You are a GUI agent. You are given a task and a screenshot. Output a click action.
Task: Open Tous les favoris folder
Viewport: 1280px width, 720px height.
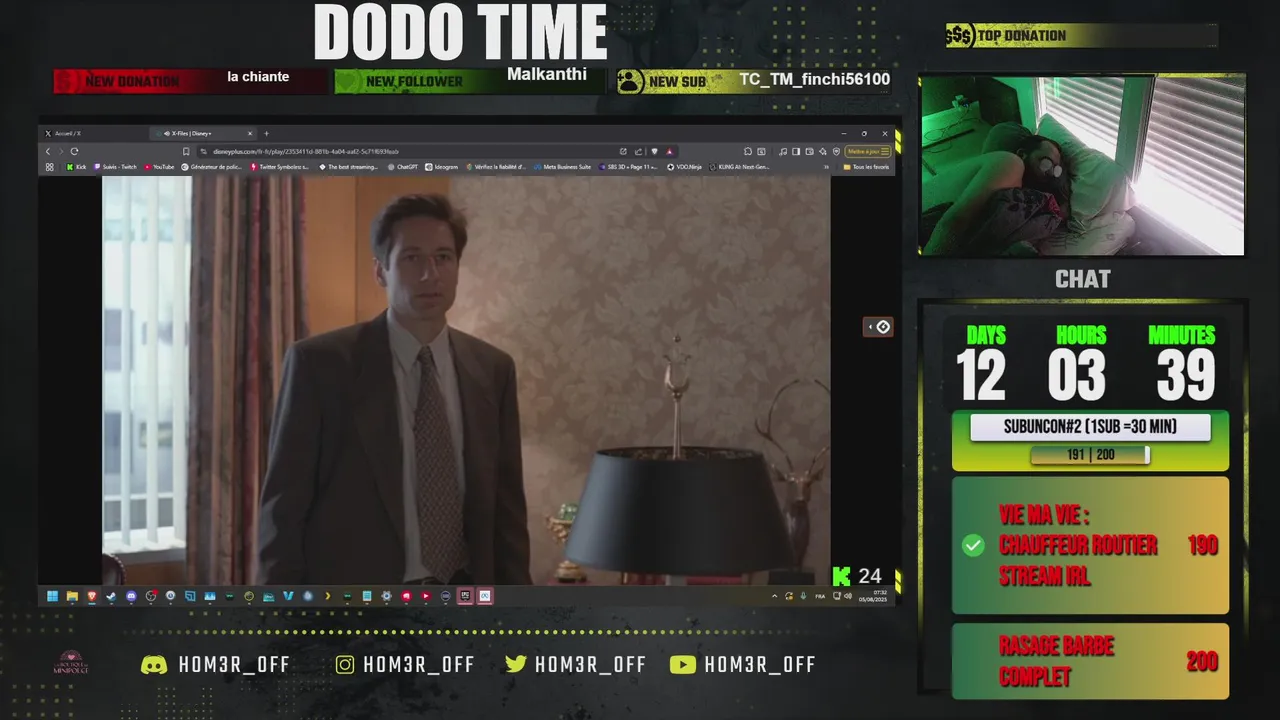click(x=866, y=167)
